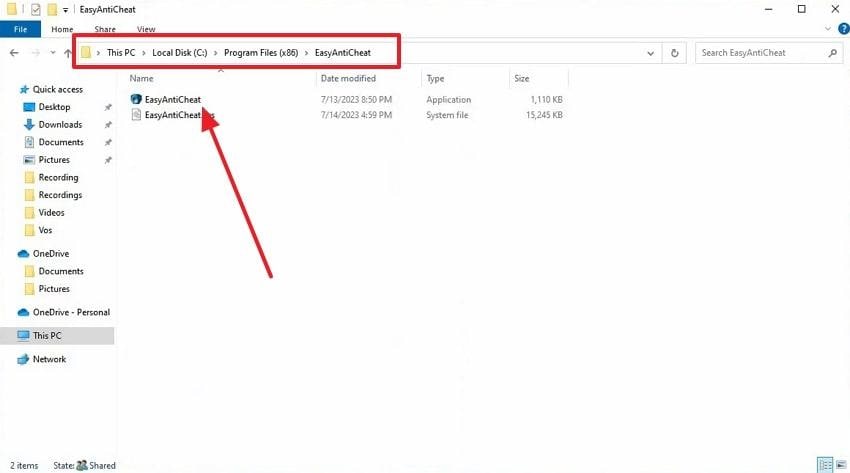Refresh the current folder
This screenshot has width=850, height=473.
coord(674,53)
